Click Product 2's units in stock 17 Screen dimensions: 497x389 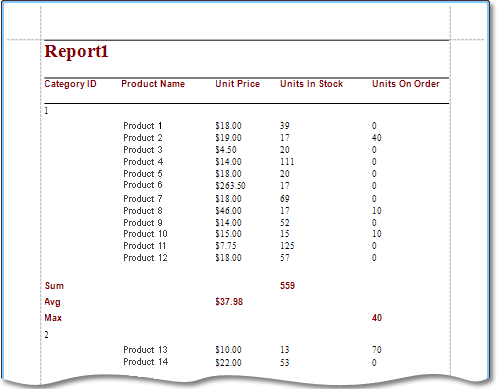[x=285, y=138]
